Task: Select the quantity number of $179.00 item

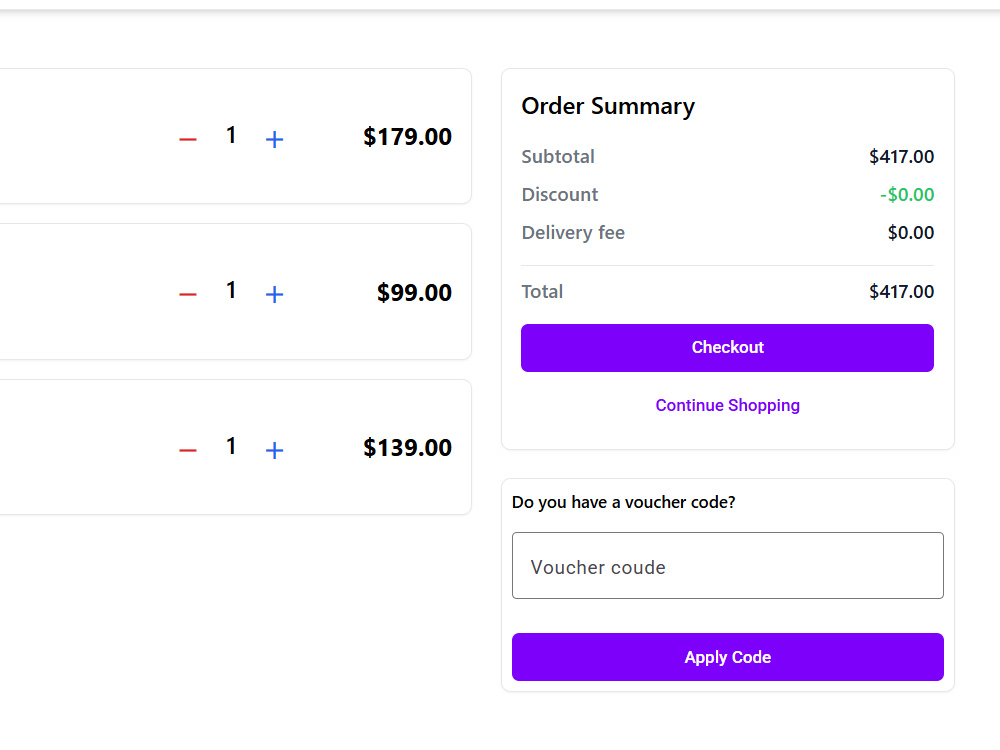Action: tap(231, 135)
